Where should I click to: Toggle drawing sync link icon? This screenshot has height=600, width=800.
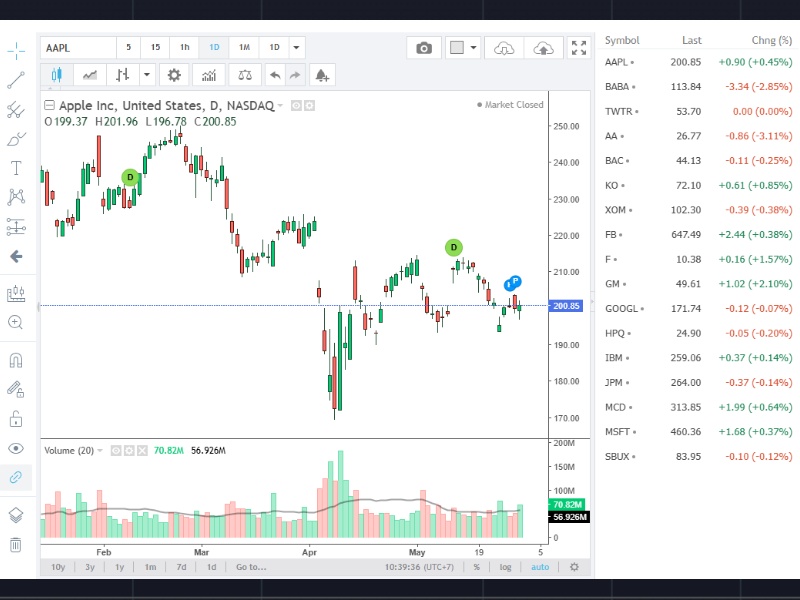click(x=16, y=478)
